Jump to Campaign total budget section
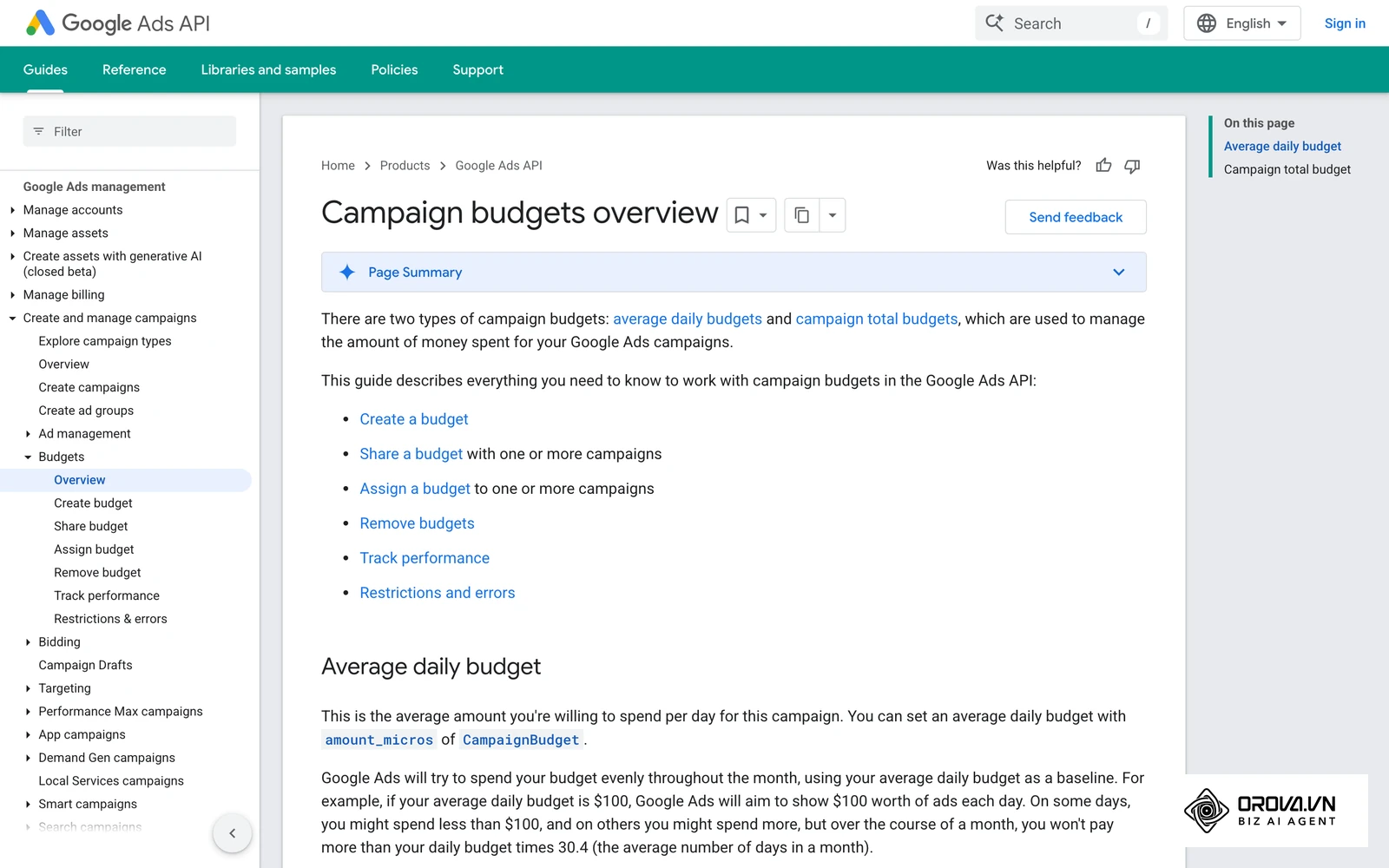 [x=1287, y=169]
